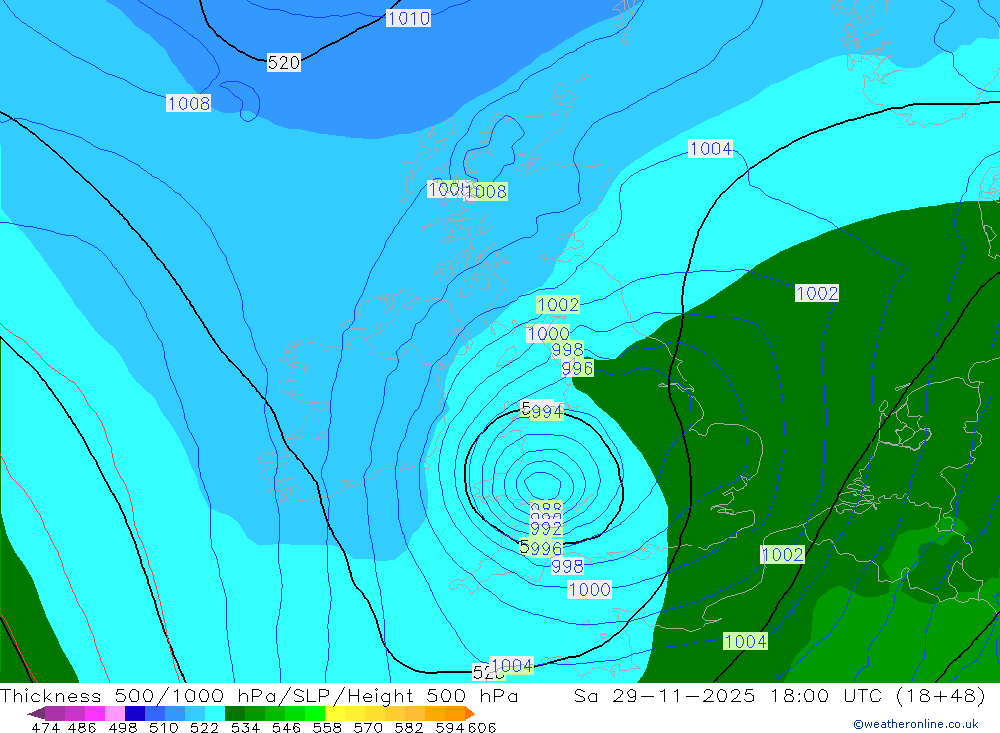Click the purple left arrow of legend
This screenshot has height=733, width=1000.
36,713
